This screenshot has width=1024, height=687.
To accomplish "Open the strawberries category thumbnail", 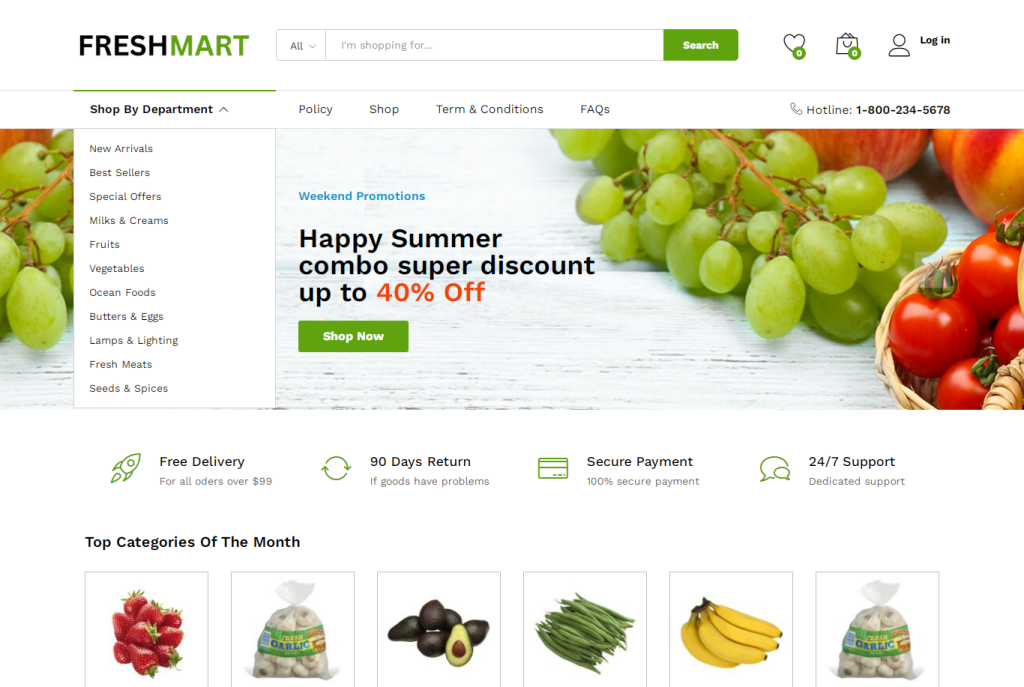I will tap(147, 630).
